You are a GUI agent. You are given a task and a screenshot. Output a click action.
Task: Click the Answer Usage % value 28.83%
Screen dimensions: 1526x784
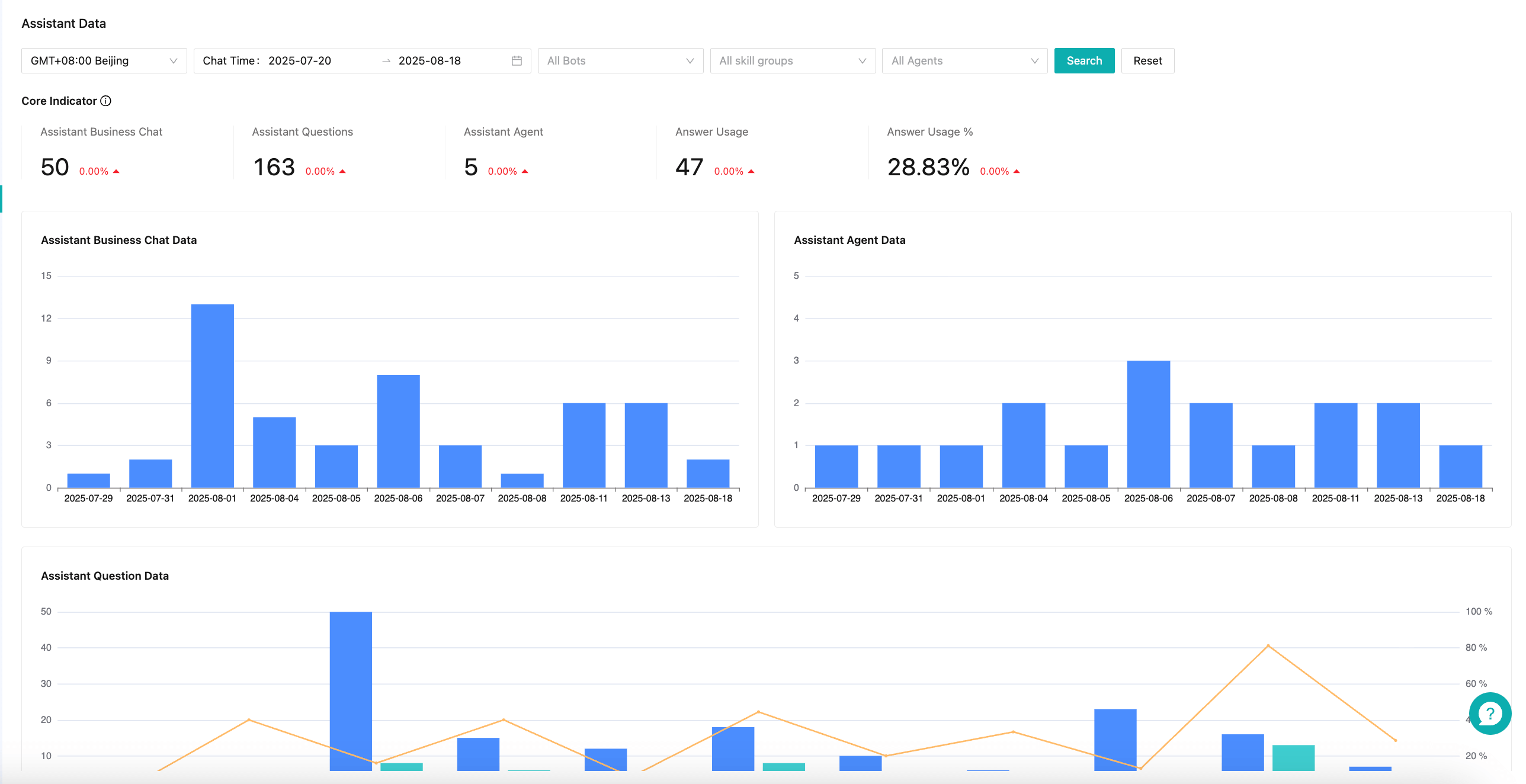[928, 168]
